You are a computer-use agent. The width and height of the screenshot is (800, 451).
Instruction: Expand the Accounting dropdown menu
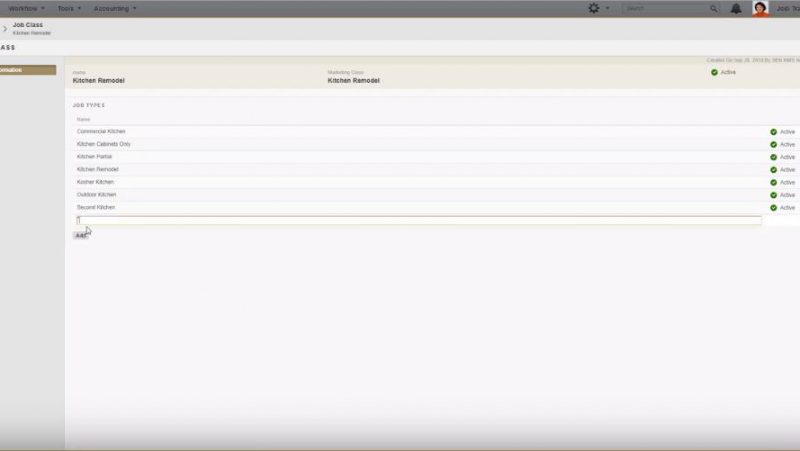(x=115, y=8)
